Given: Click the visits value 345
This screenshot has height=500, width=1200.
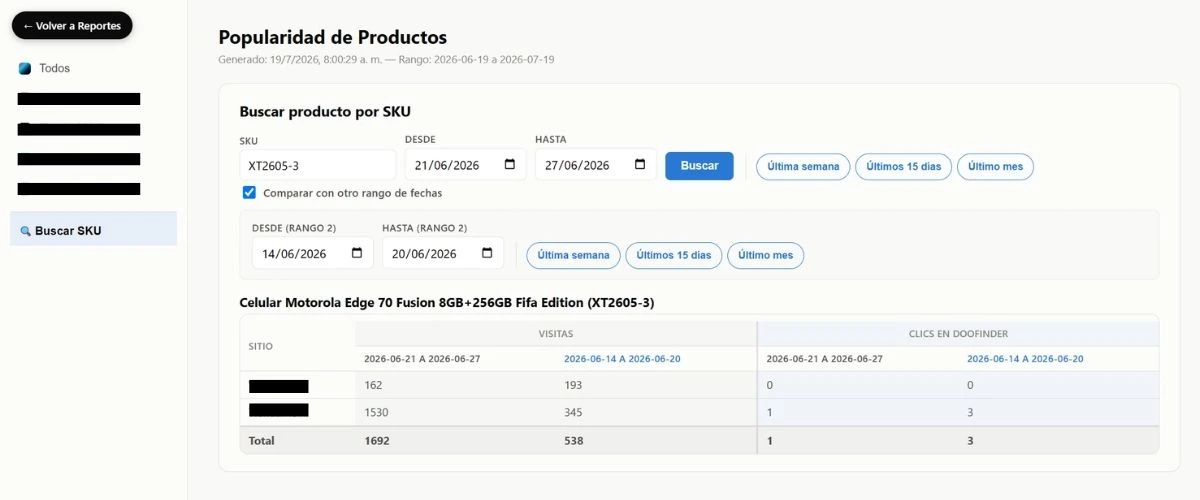Looking at the screenshot, I should click(573, 412).
